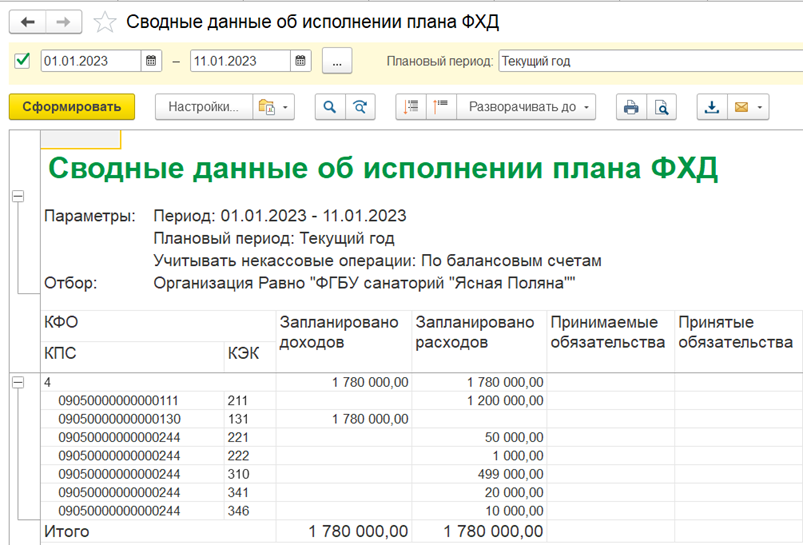
Task: Select expense value 20 000,00
Action: pos(479,493)
